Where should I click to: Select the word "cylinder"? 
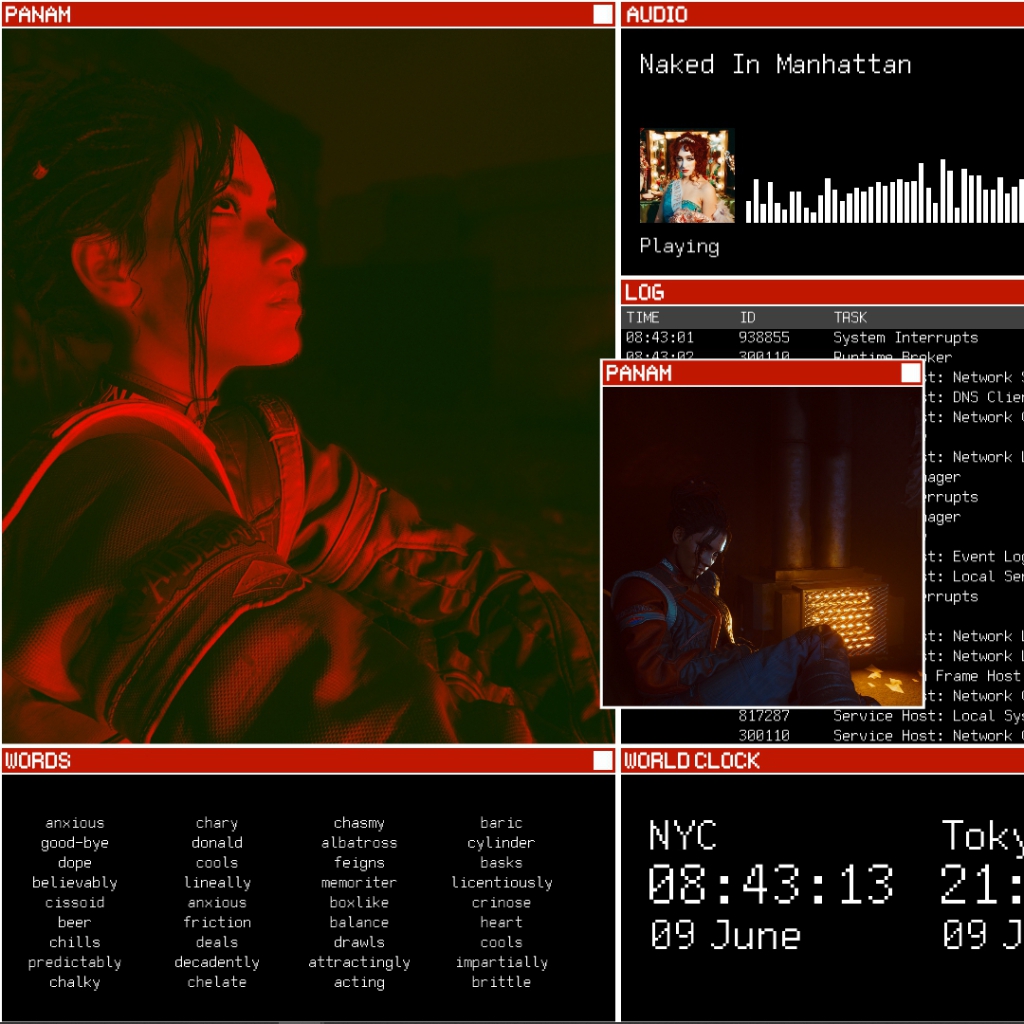click(501, 843)
